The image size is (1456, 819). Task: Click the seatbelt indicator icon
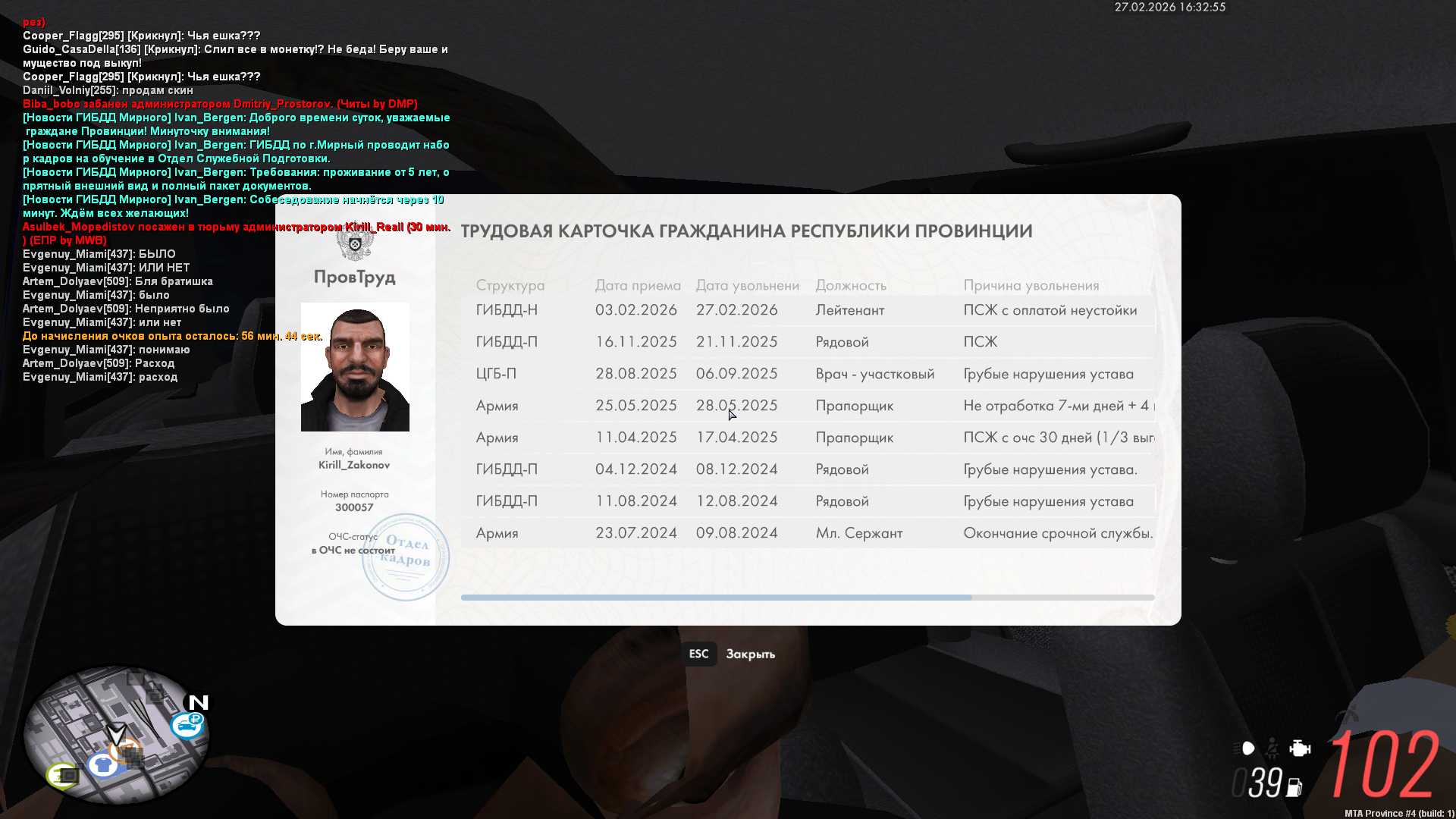click(1272, 748)
